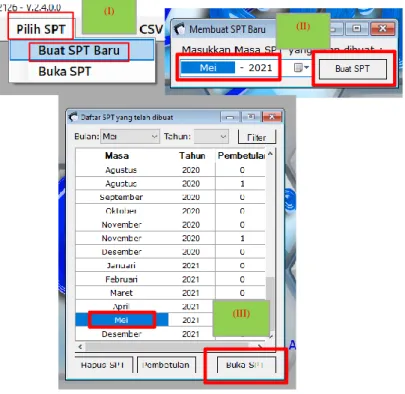The width and height of the screenshot is (405, 394).
Task: Open the Pilih SPT menu
Action: pos(41,29)
